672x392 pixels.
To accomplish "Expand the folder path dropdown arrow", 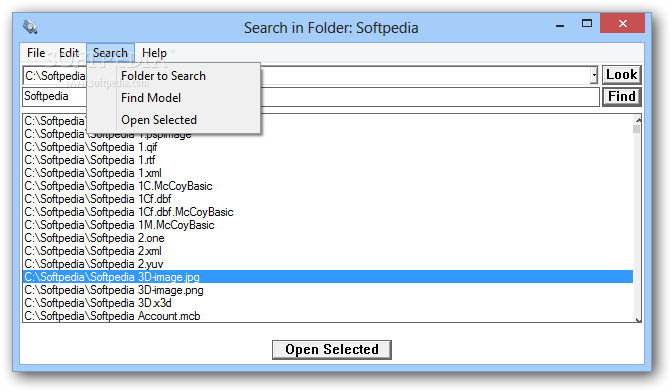I will coord(594,76).
